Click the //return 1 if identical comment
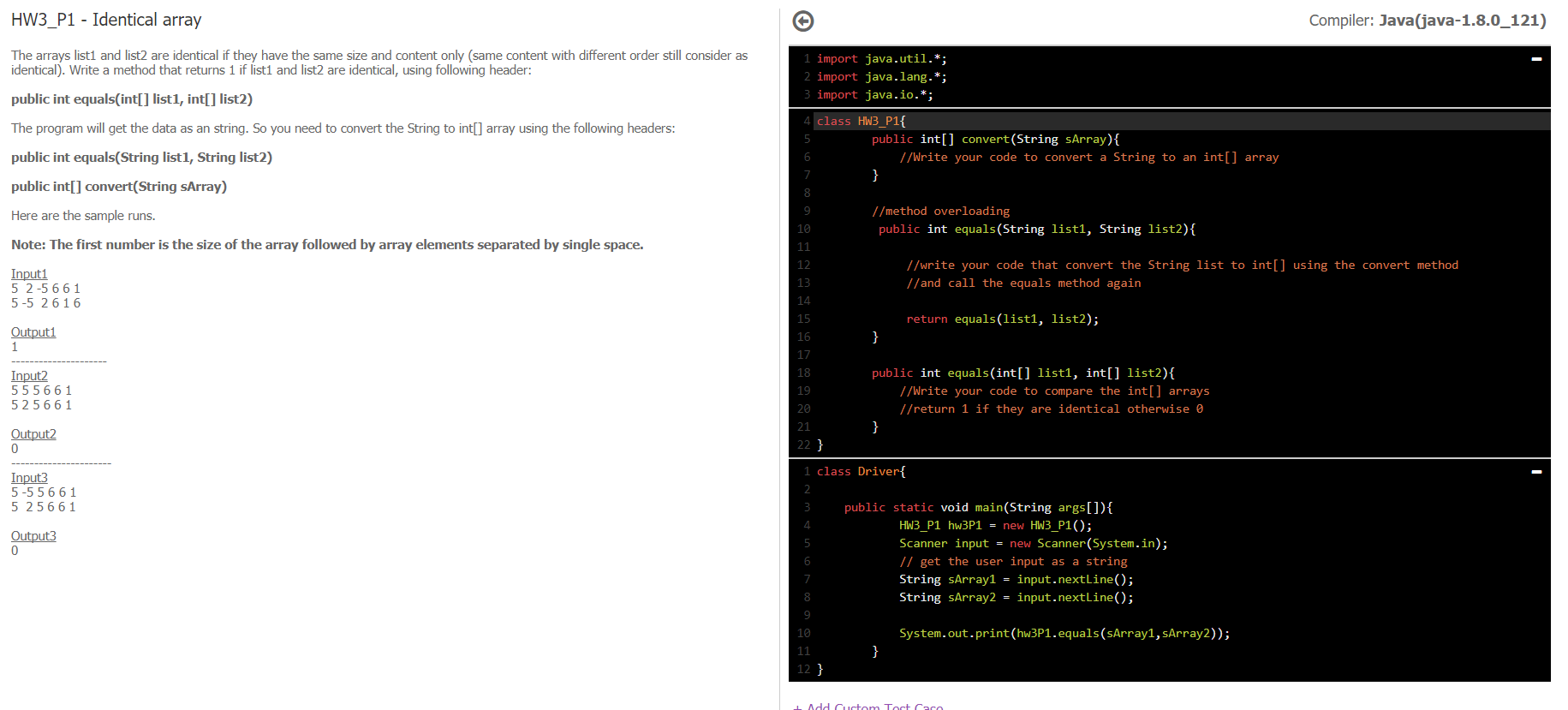This screenshot has width=1568, height=710. pyautogui.click(x=1051, y=409)
